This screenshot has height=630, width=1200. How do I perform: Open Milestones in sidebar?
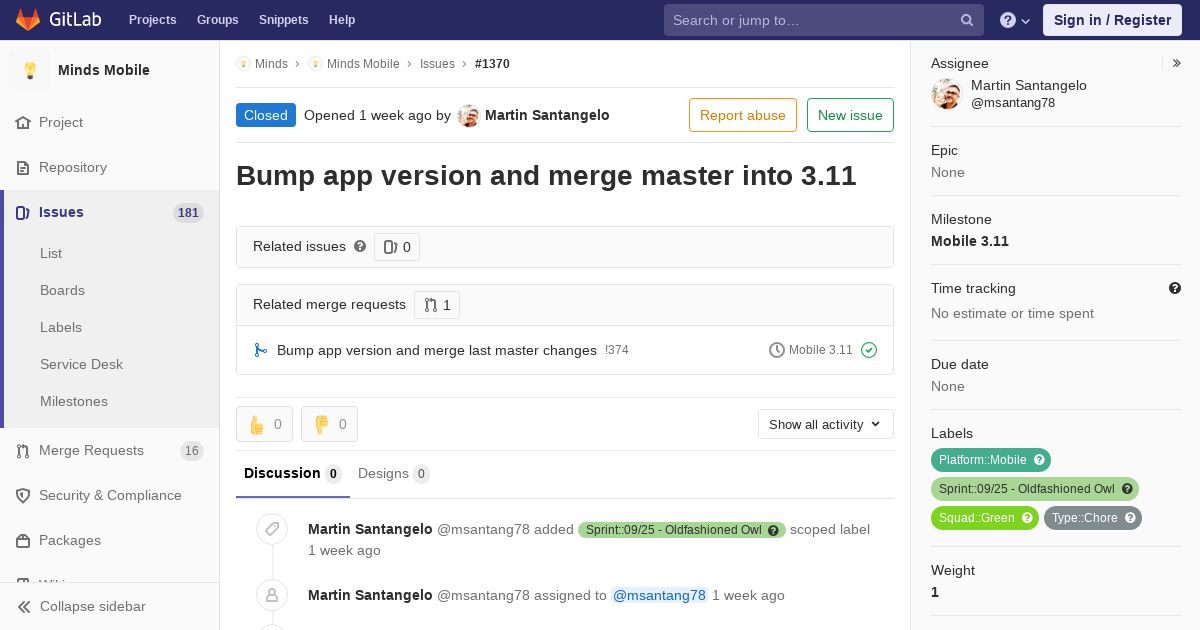(x=74, y=401)
